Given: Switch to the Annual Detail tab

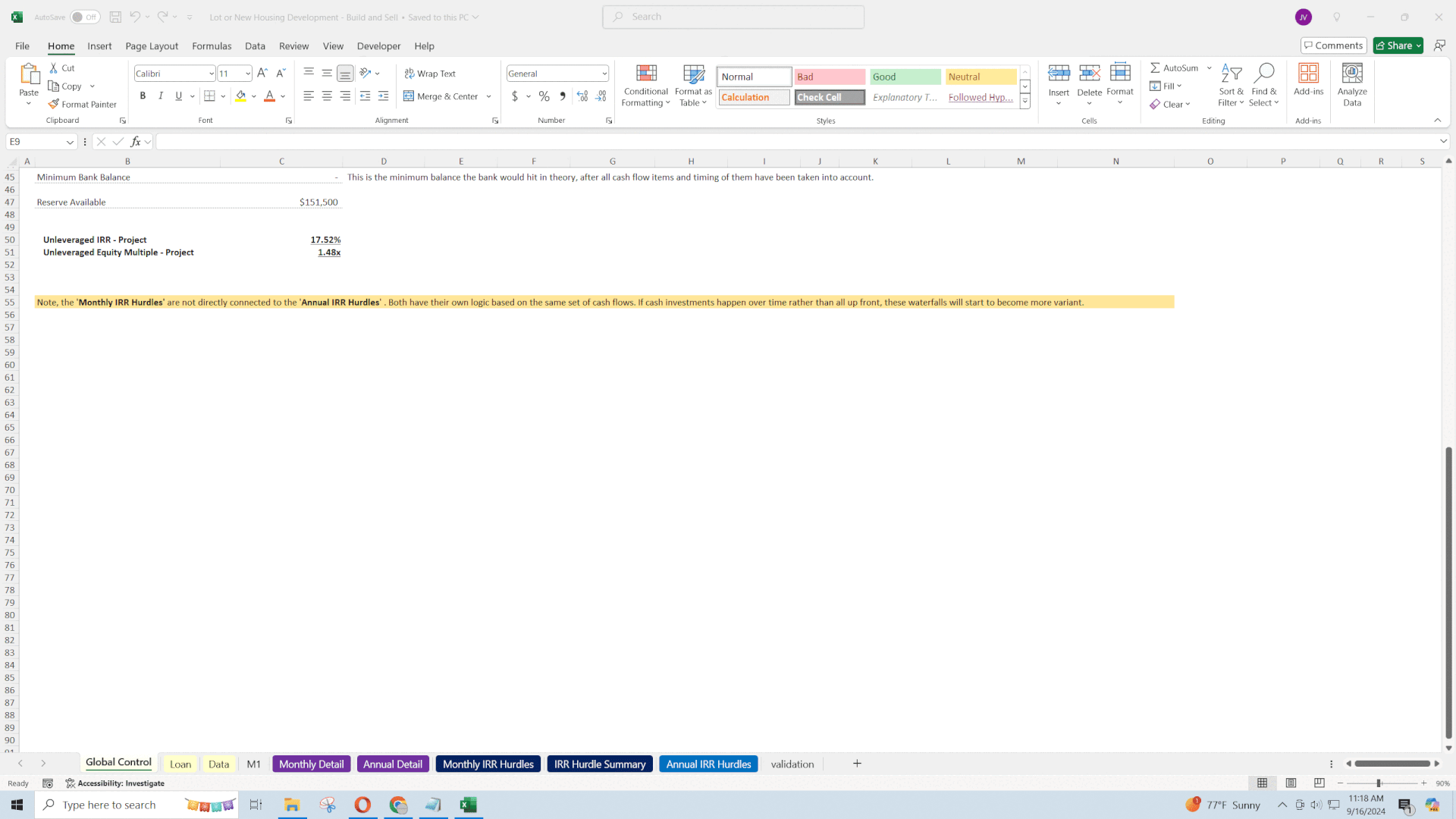Looking at the screenshot, I should click(392, 763).
